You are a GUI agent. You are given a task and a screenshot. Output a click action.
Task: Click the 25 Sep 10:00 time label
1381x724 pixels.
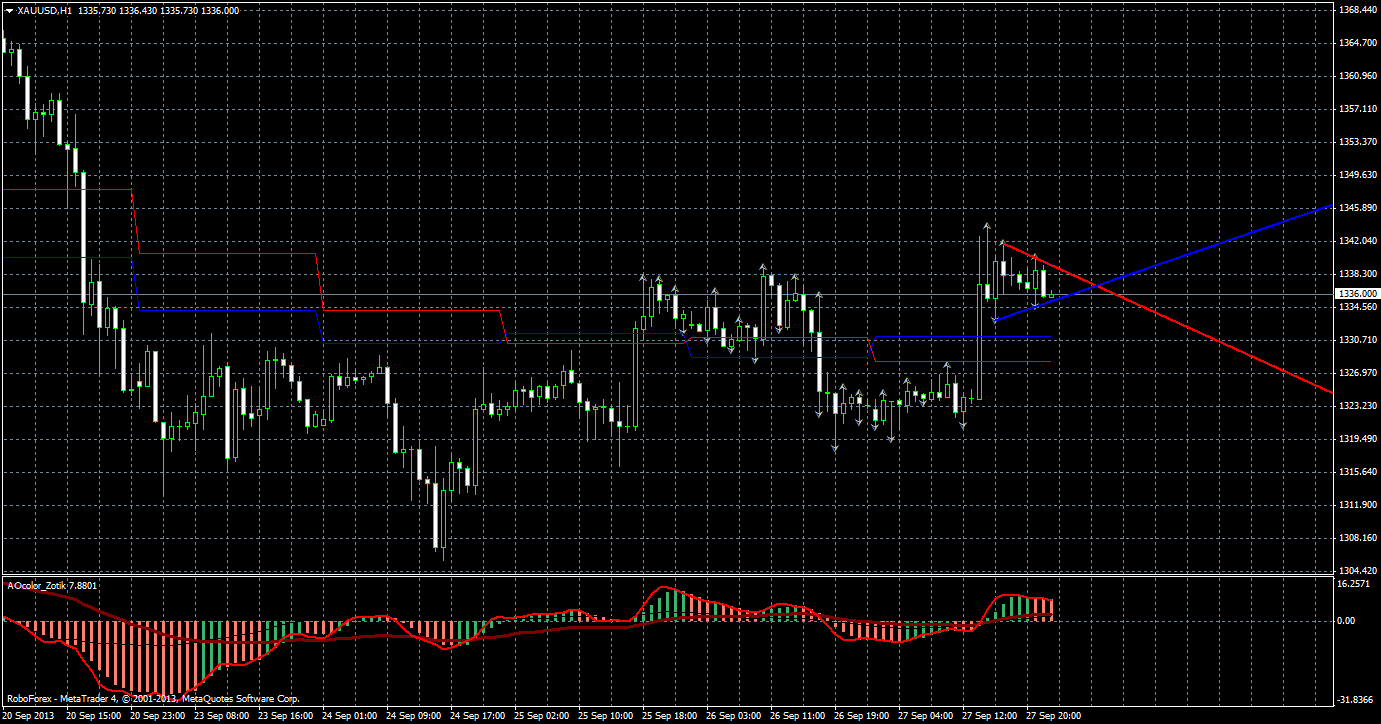click(608, 716)
